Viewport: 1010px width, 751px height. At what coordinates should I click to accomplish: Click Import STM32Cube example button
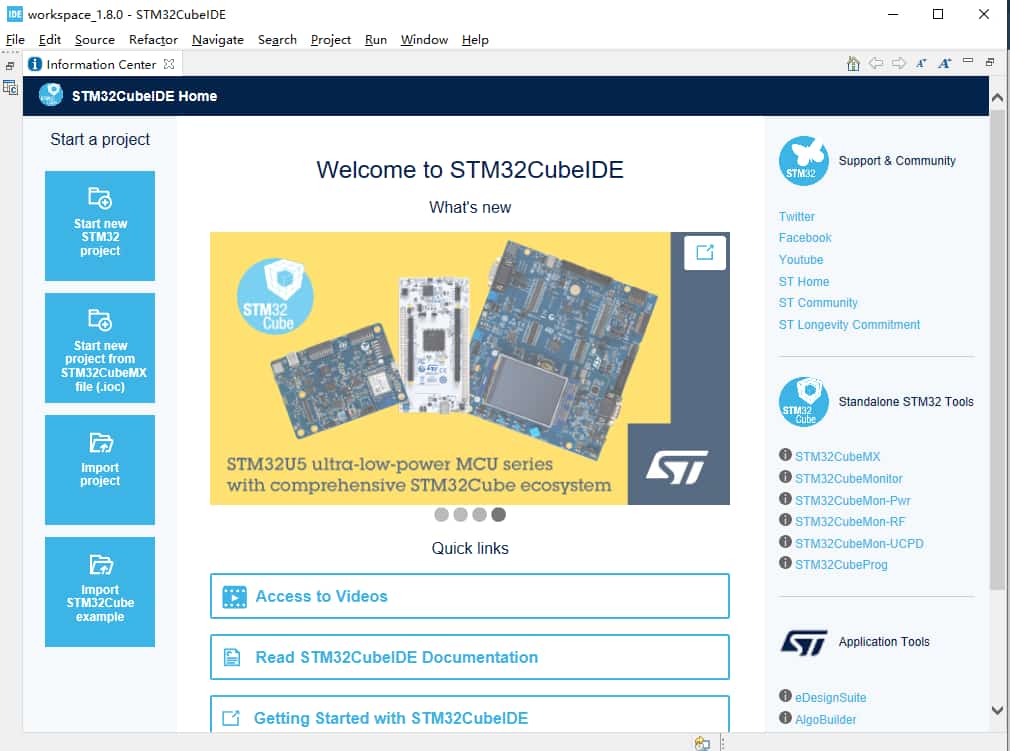[100, 592]
